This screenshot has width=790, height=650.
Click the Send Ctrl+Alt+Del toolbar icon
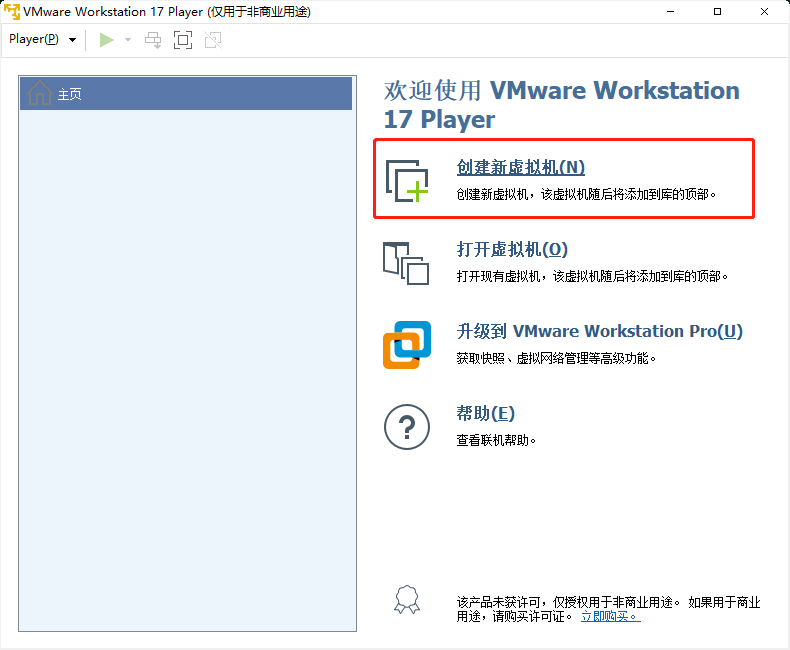pyautogui.click(x=153, y=40)
